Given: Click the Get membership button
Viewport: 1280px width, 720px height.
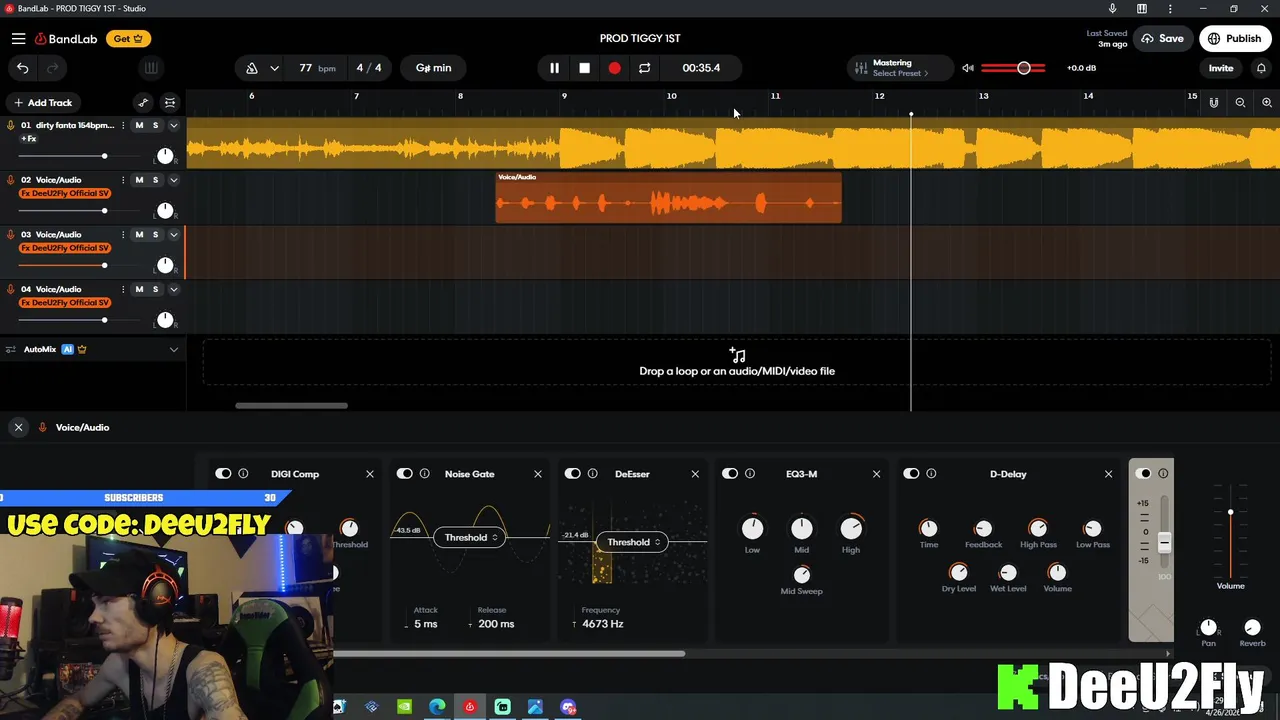Looking at the screenshot, I should (128, 39).
